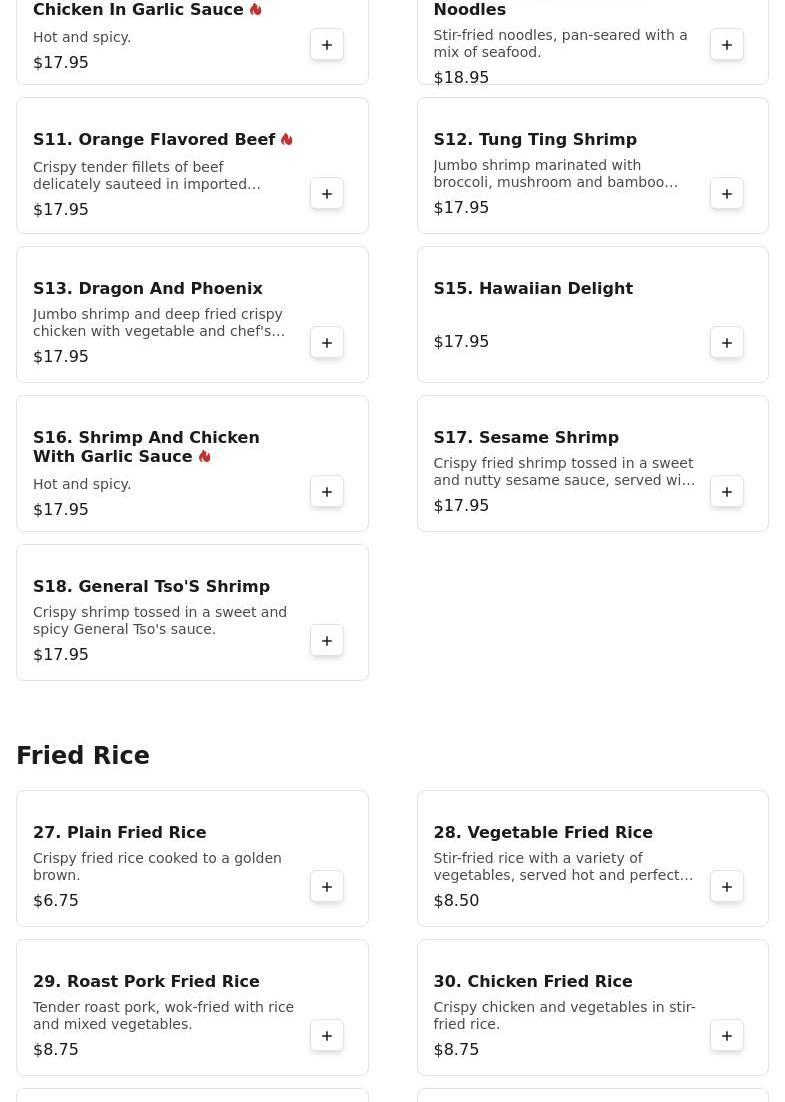
Task: Add 27 Plain Fried Rice to cart
Action: (327, 886)
